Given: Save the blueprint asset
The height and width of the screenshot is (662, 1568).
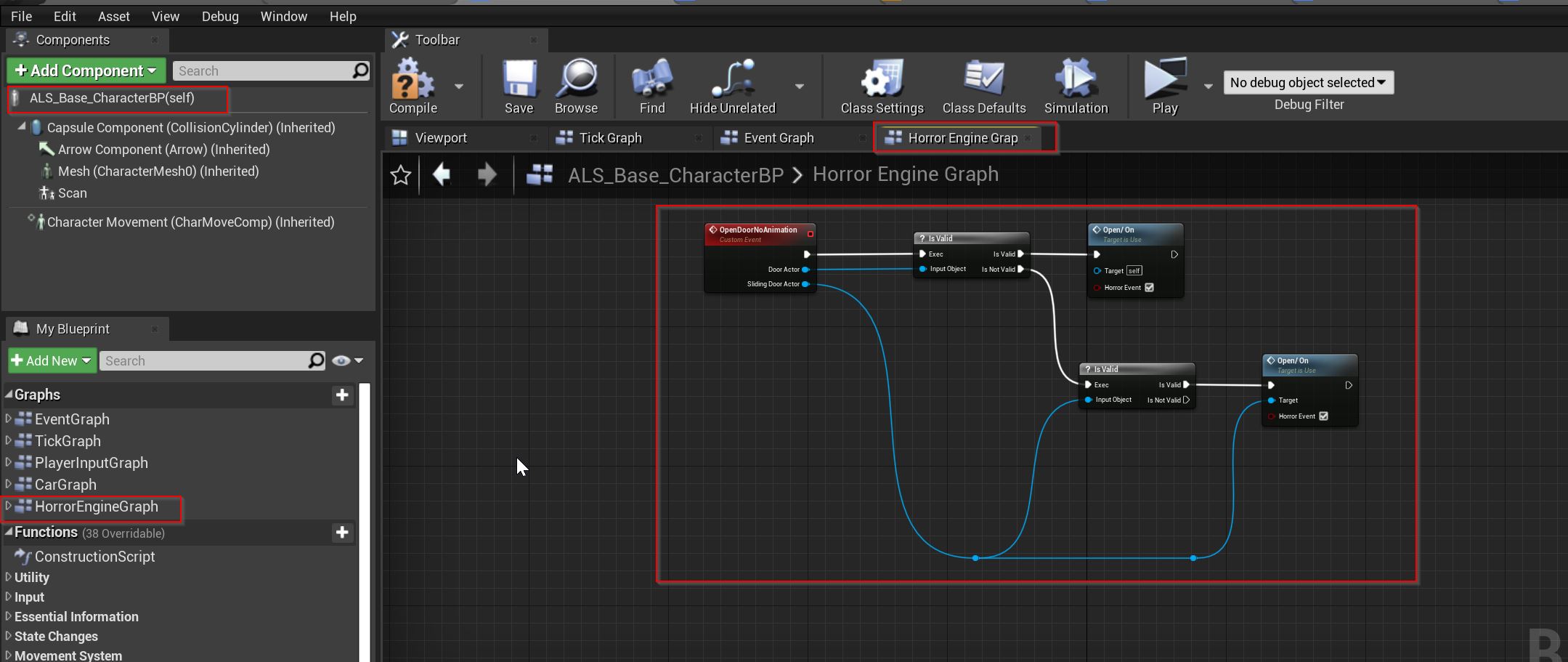Looking at the screenshot, I should pos(519,86).
